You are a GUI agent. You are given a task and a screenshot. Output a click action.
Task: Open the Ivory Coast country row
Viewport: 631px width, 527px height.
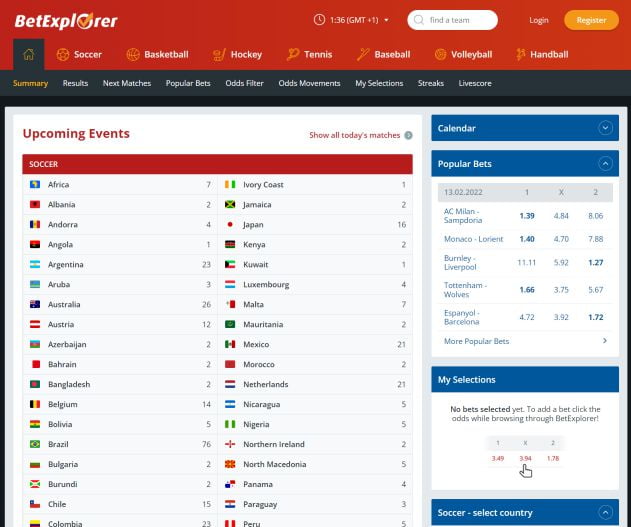coord(315,185)
